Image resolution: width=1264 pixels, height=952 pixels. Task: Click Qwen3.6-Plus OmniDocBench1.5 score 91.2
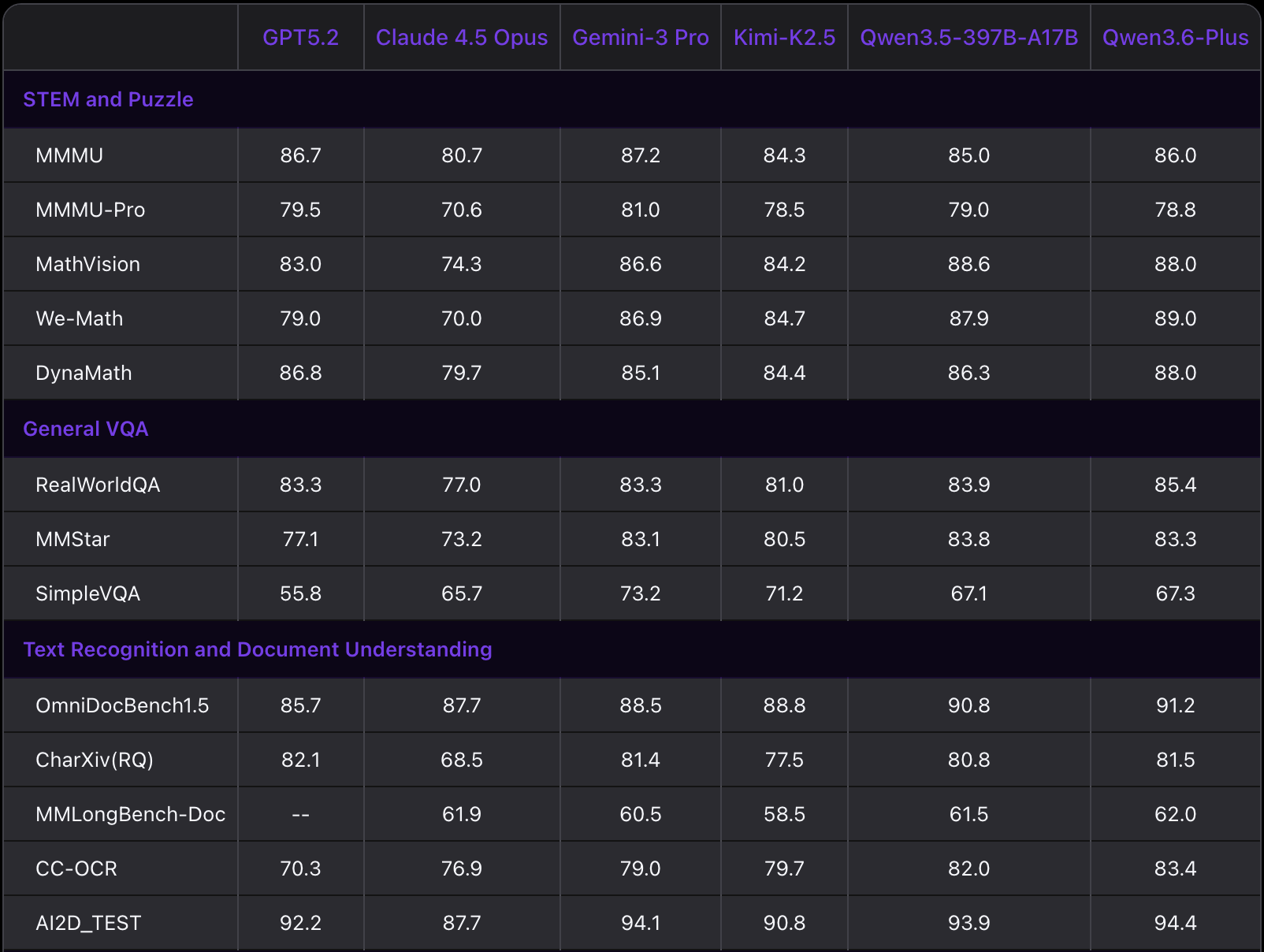1176,705
